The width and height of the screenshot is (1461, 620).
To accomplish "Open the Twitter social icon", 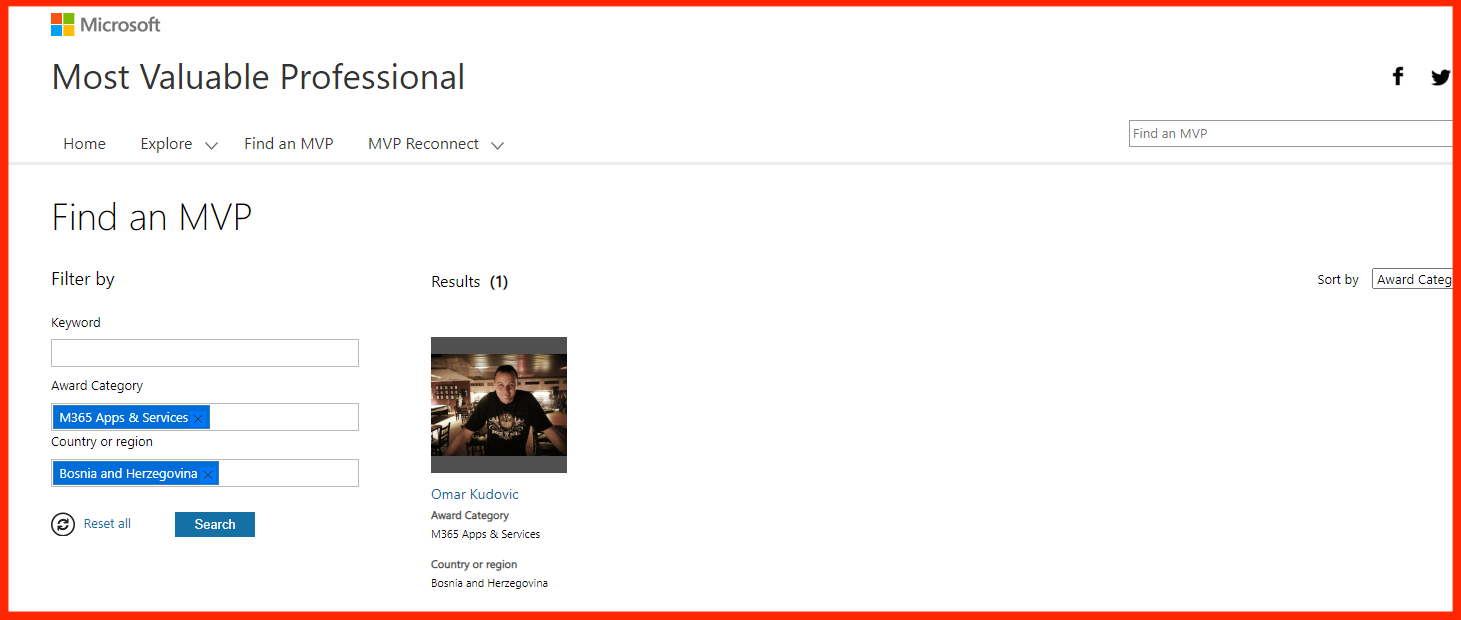I will coord(1440,77).
